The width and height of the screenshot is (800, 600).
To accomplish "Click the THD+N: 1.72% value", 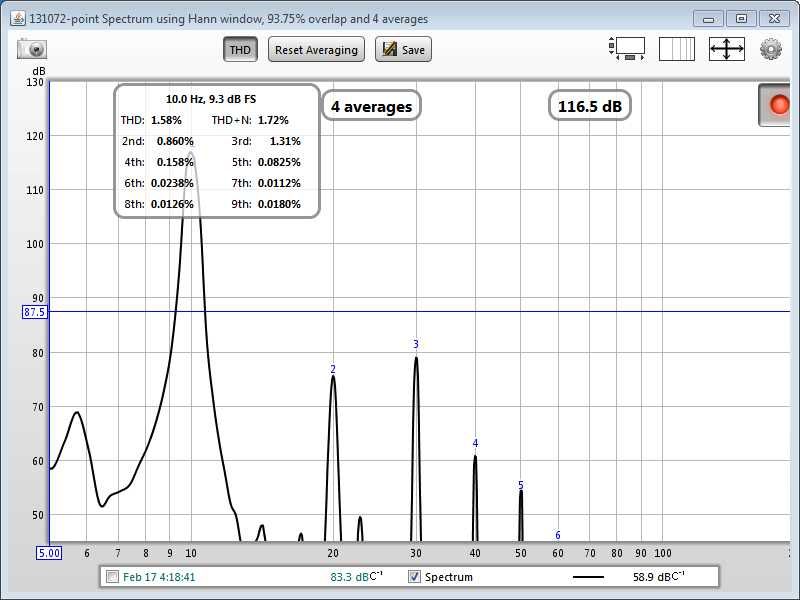I will point(273,120).
